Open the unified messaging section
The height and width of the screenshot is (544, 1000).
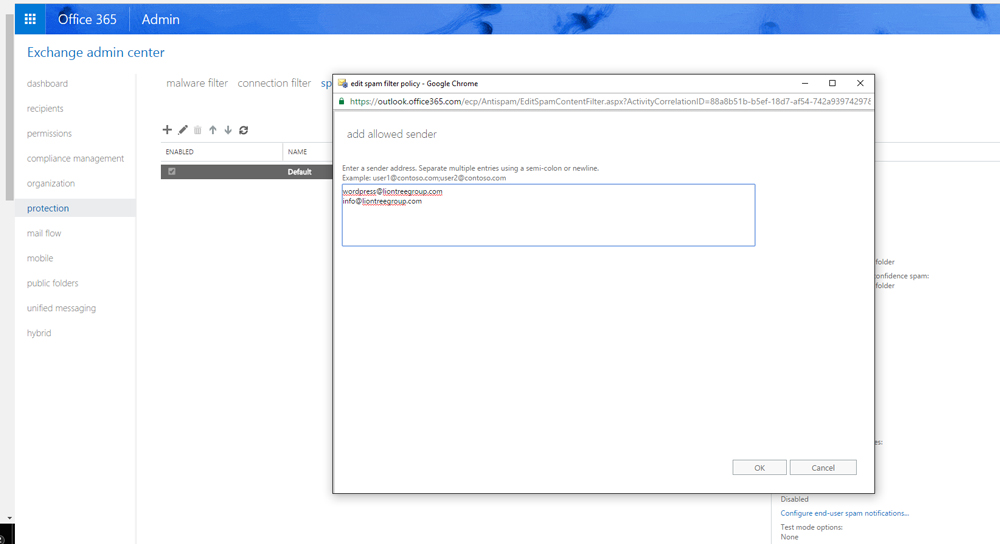[x=61, y=307]
